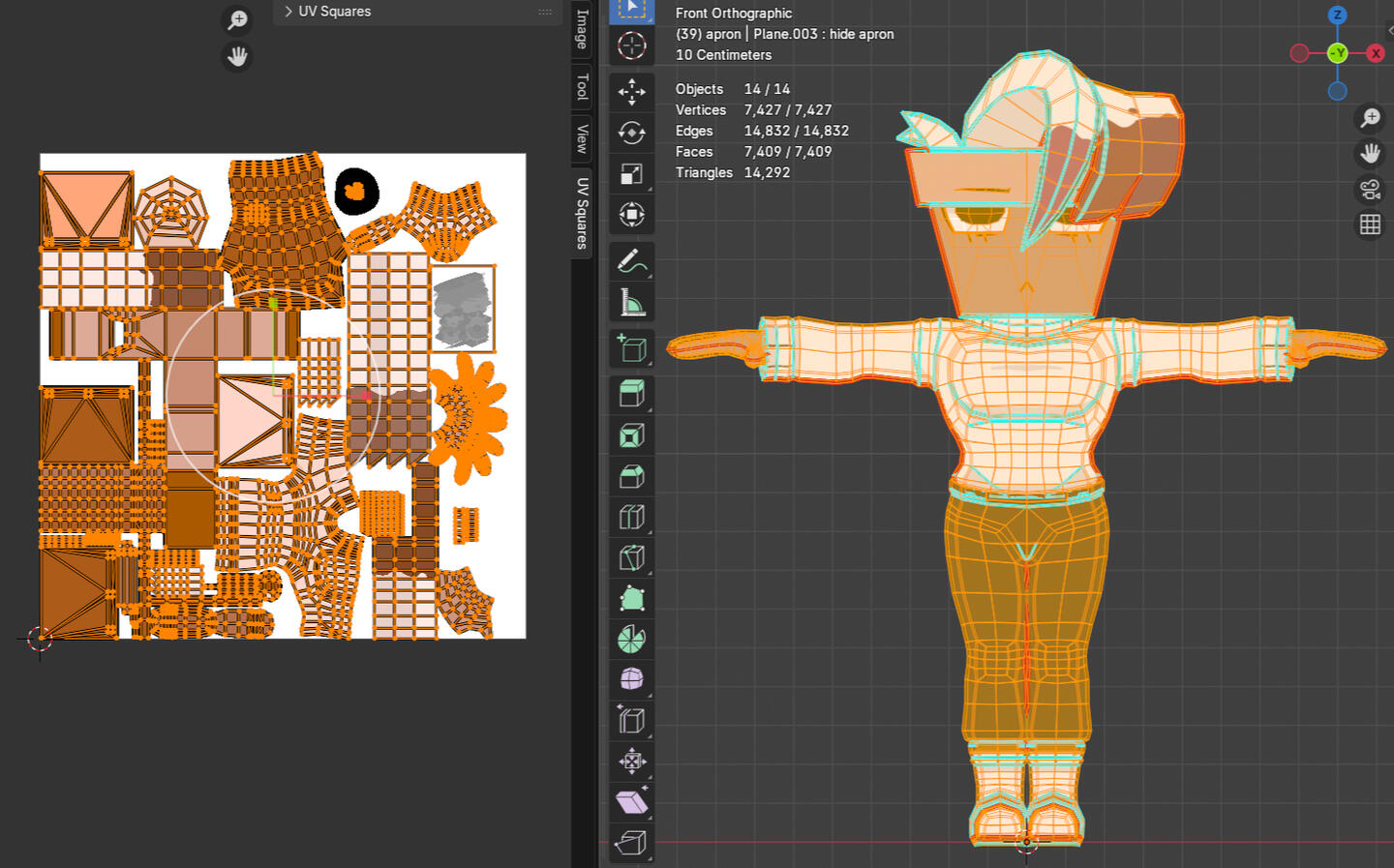The width and height of the screenshot is (1394, 868).
Task: Select the Annotate pencil tool
Action: click(631, 261)
